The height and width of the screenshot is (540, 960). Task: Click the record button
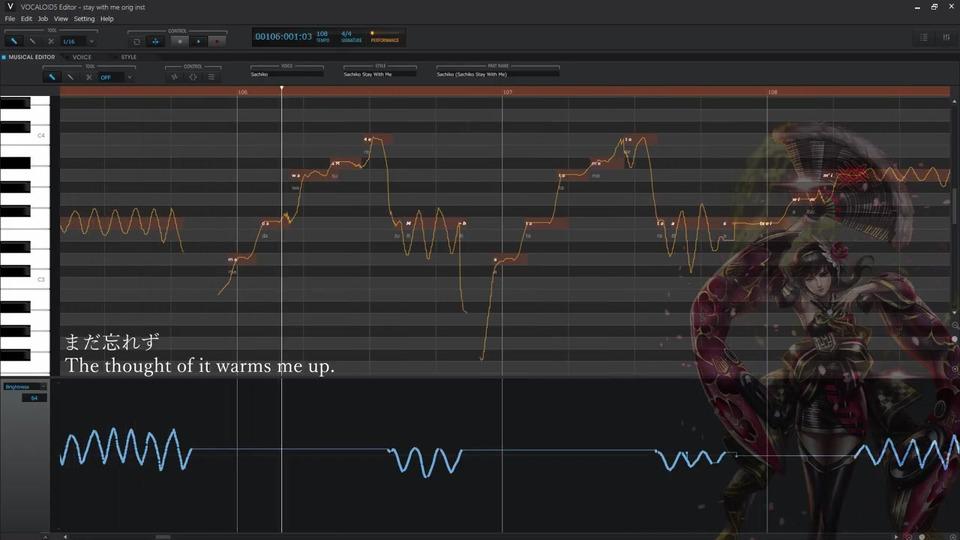click(217, 41)
